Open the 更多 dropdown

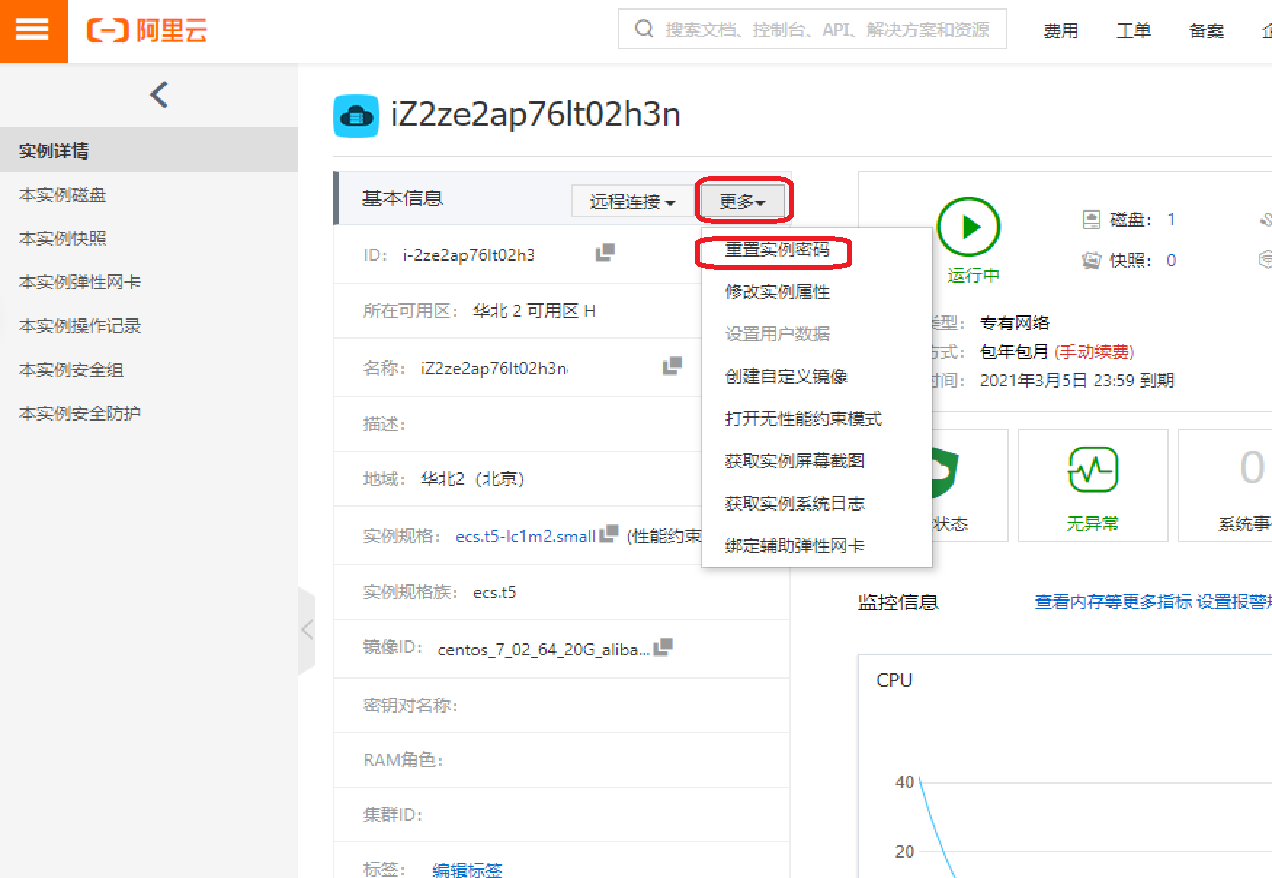point(743,201)
